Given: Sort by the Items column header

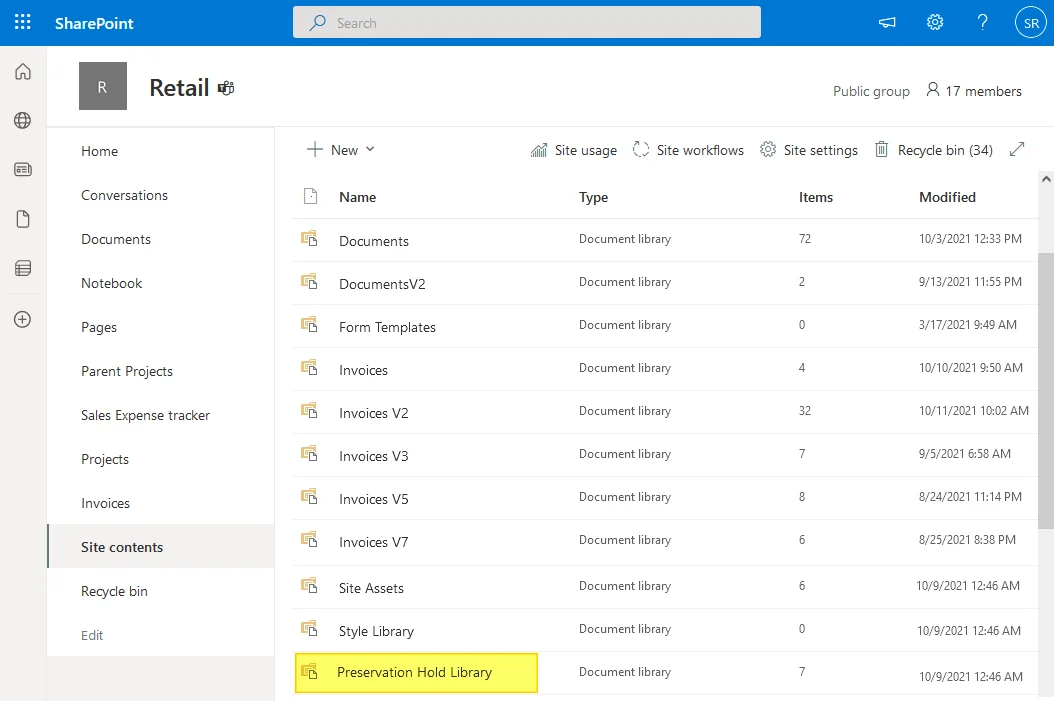Looking at the screenshot, I should coord(815,197).
